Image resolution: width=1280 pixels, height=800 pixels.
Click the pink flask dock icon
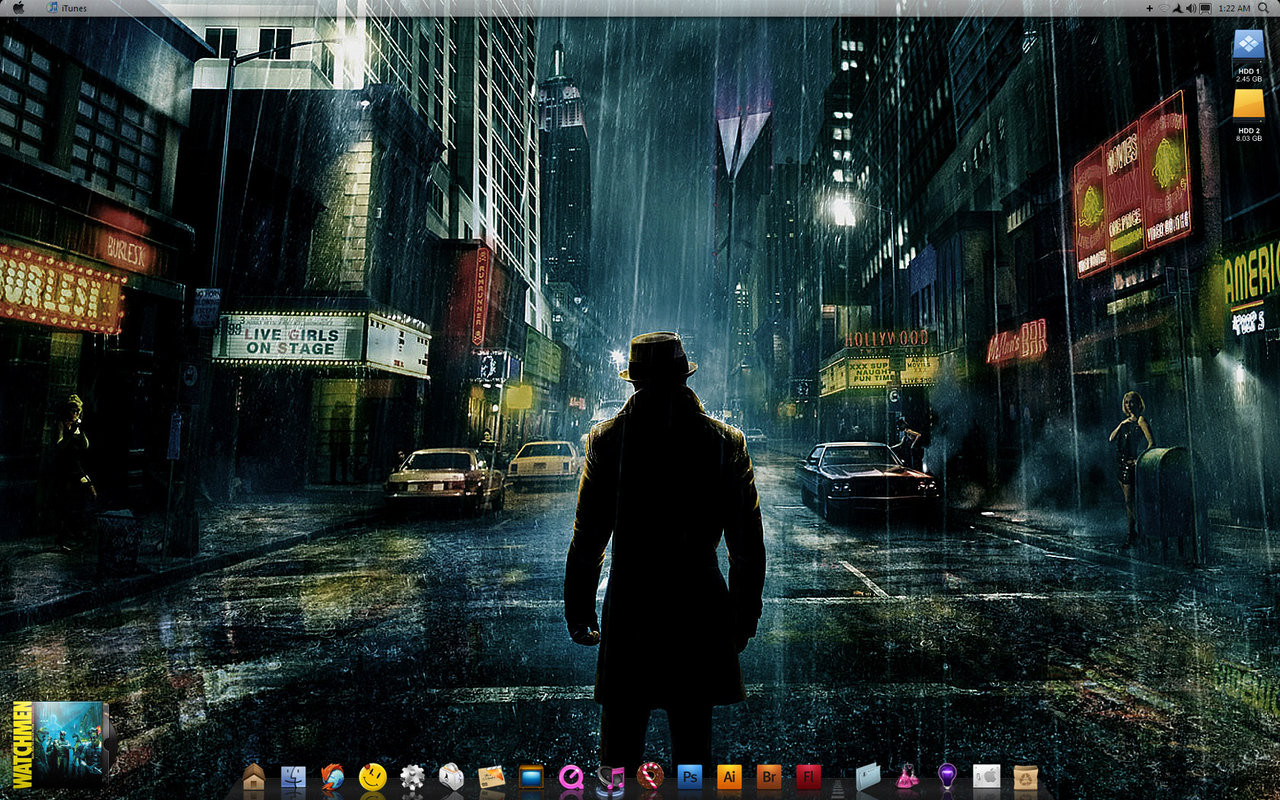click(908, 777)
